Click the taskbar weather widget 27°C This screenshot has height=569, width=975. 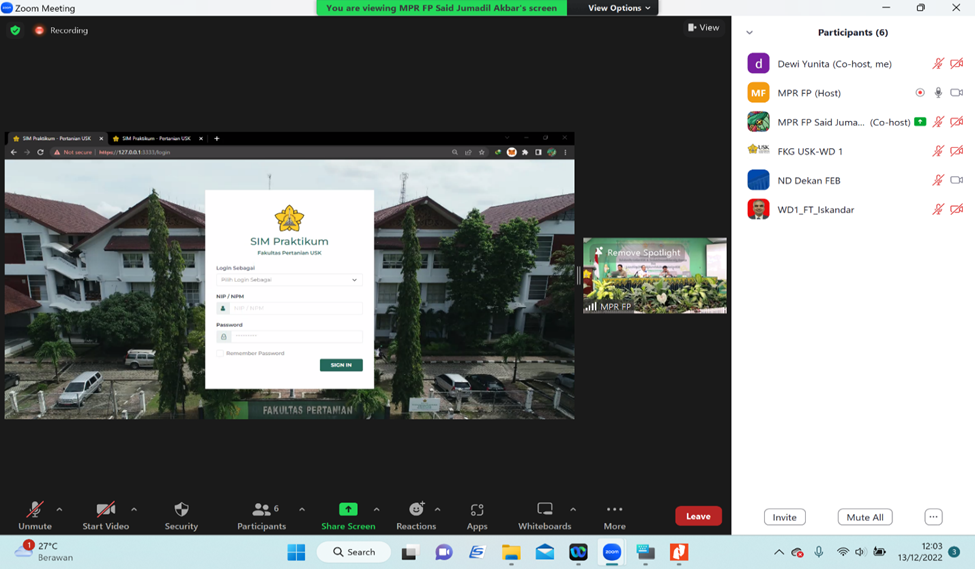[44, 551]
